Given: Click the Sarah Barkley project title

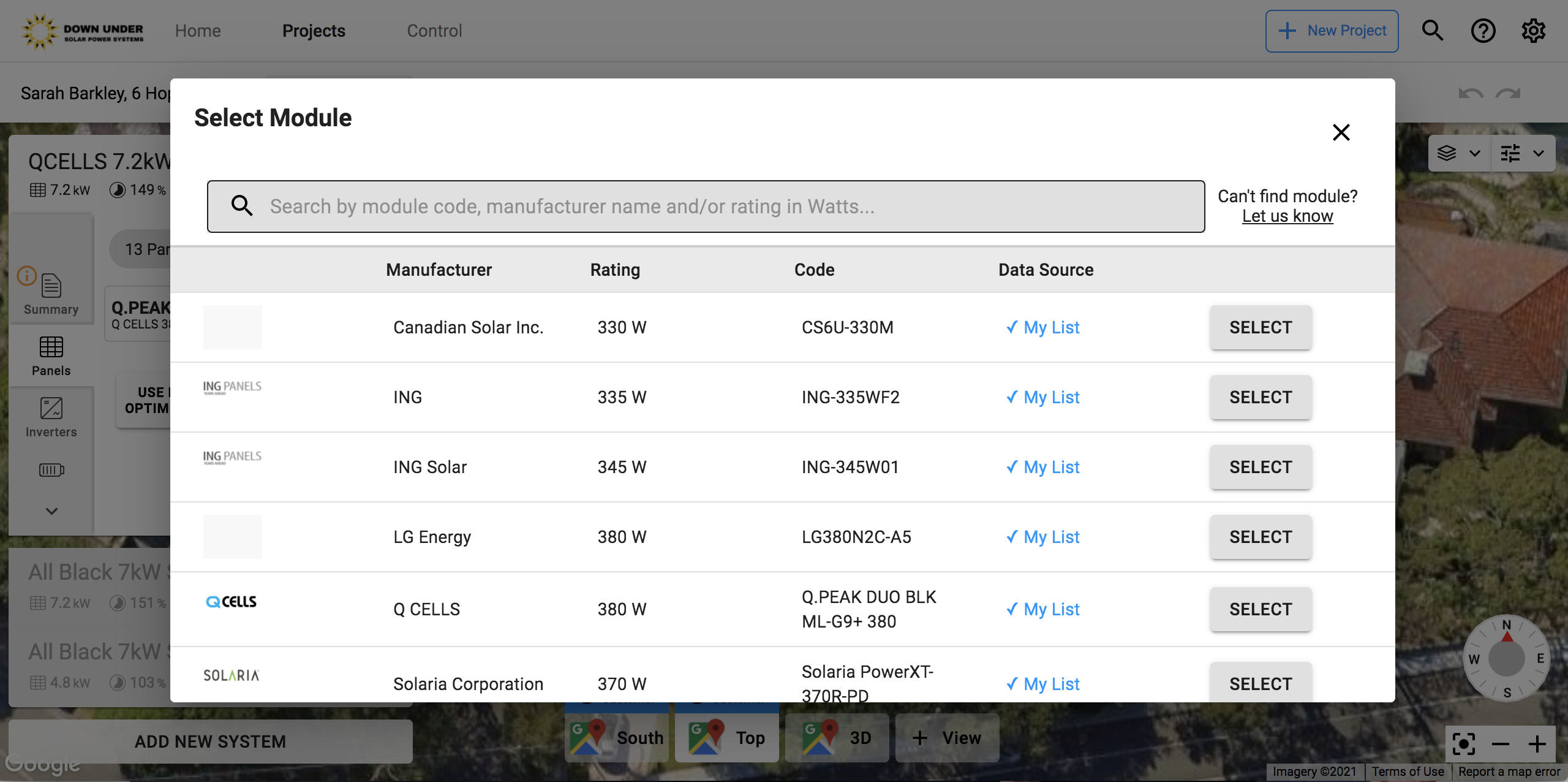Looking at the screenshot, I should 96,93.
